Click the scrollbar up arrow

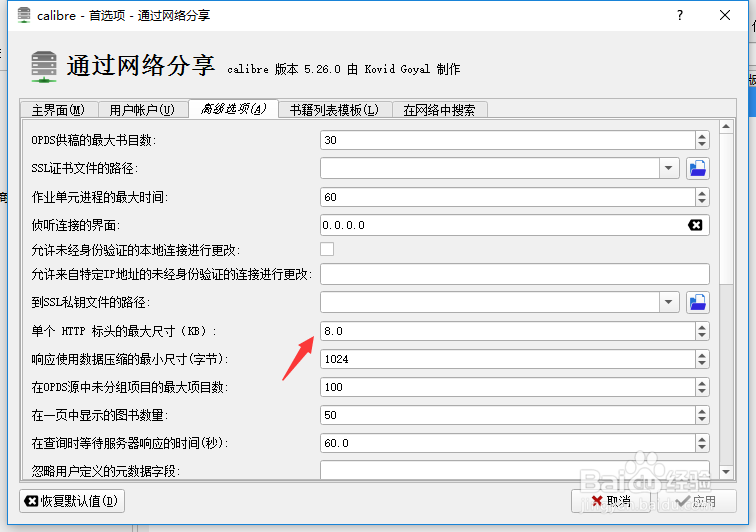pos(726,126)
